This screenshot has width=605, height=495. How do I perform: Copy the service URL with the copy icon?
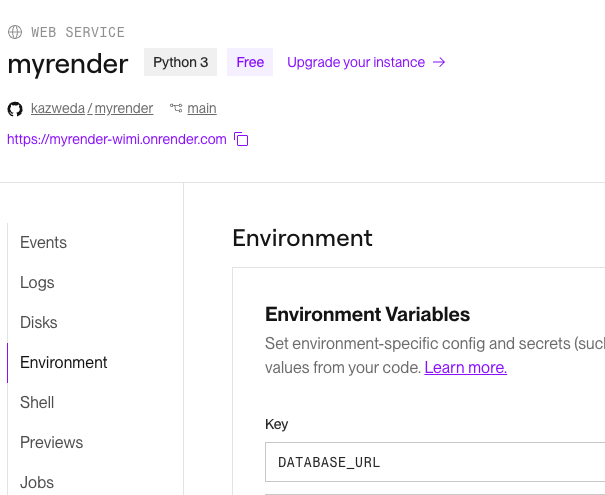(x=241, y=139)
